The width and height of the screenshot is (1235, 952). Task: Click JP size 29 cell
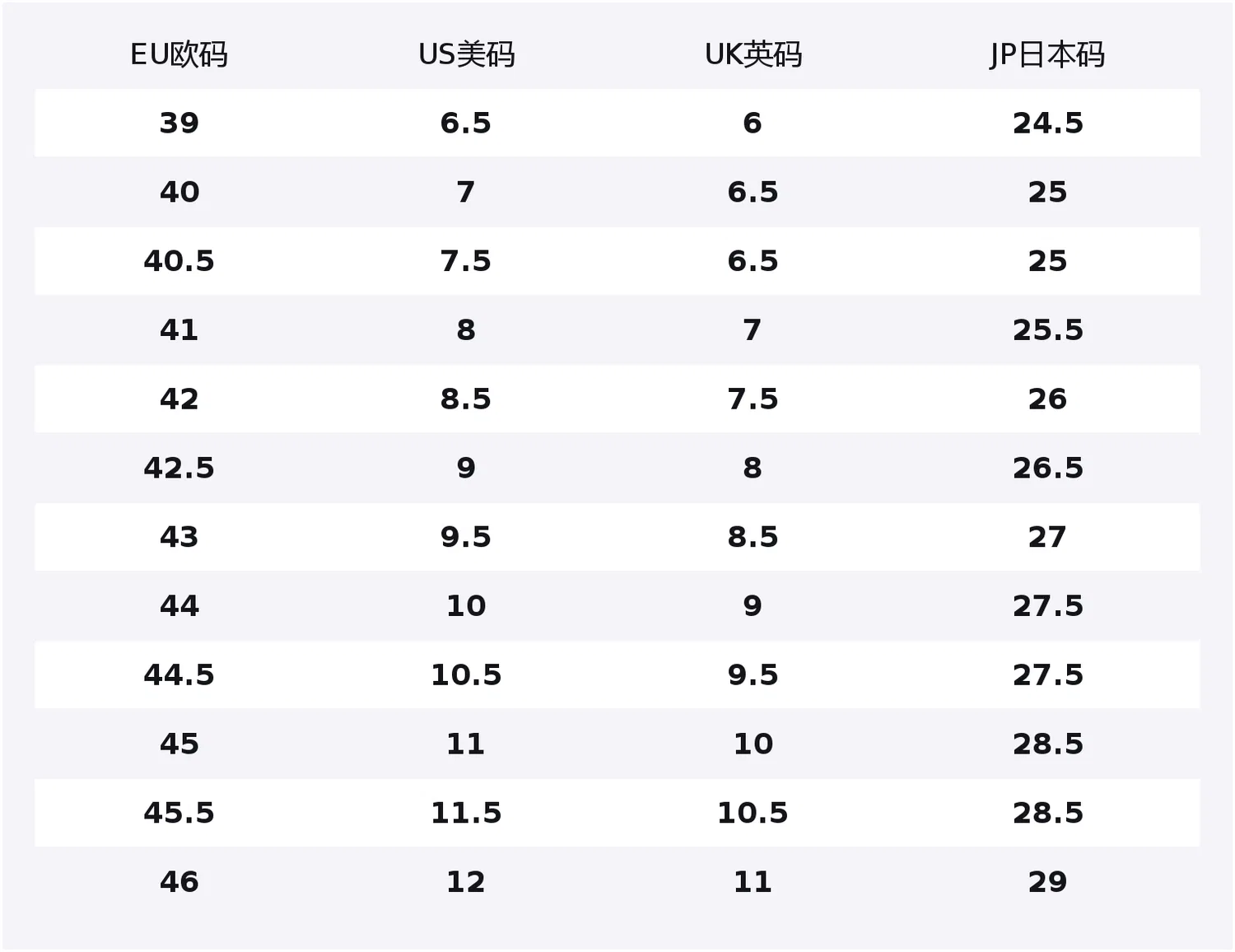(1047, 882)
